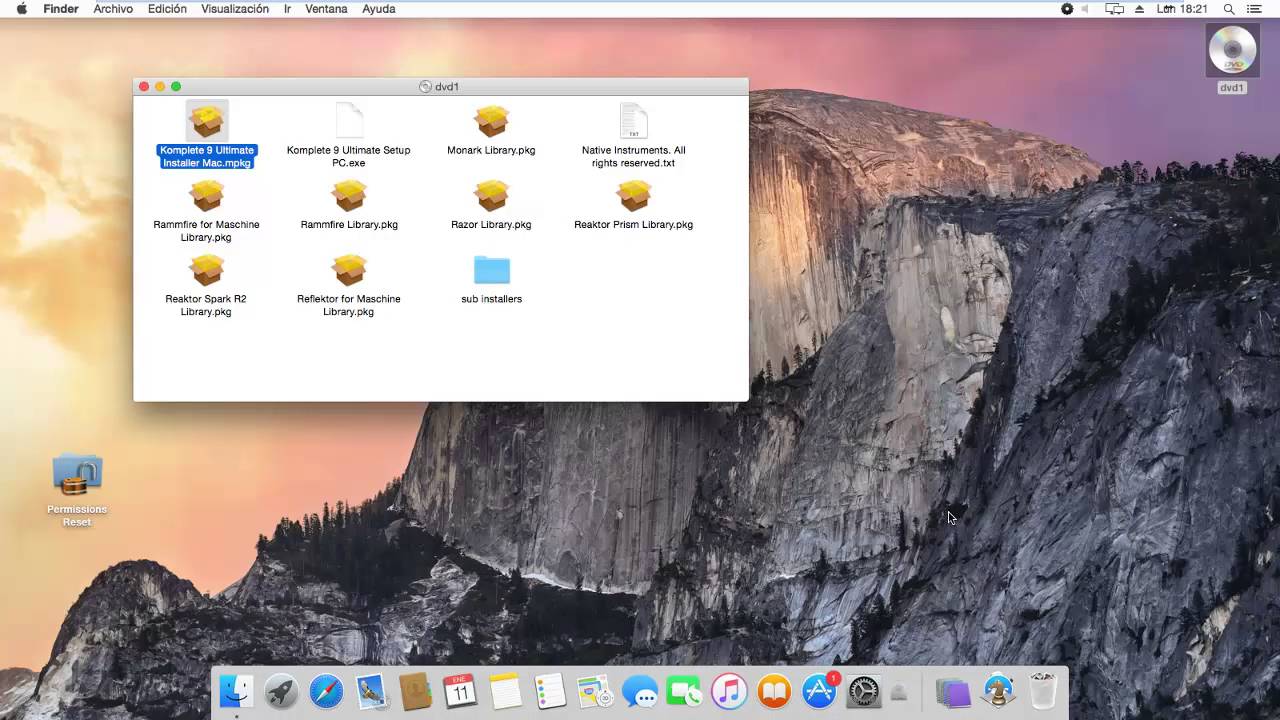Open Calendar from the Dock
Image resolution: width=1280 pixels, height=720 pixels.
pos(460,690)
